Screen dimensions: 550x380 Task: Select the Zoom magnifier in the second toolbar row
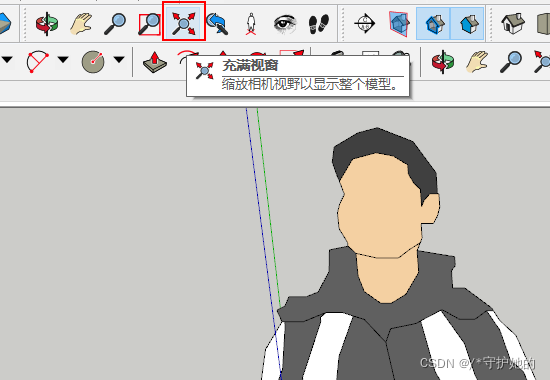coord(511,62)
